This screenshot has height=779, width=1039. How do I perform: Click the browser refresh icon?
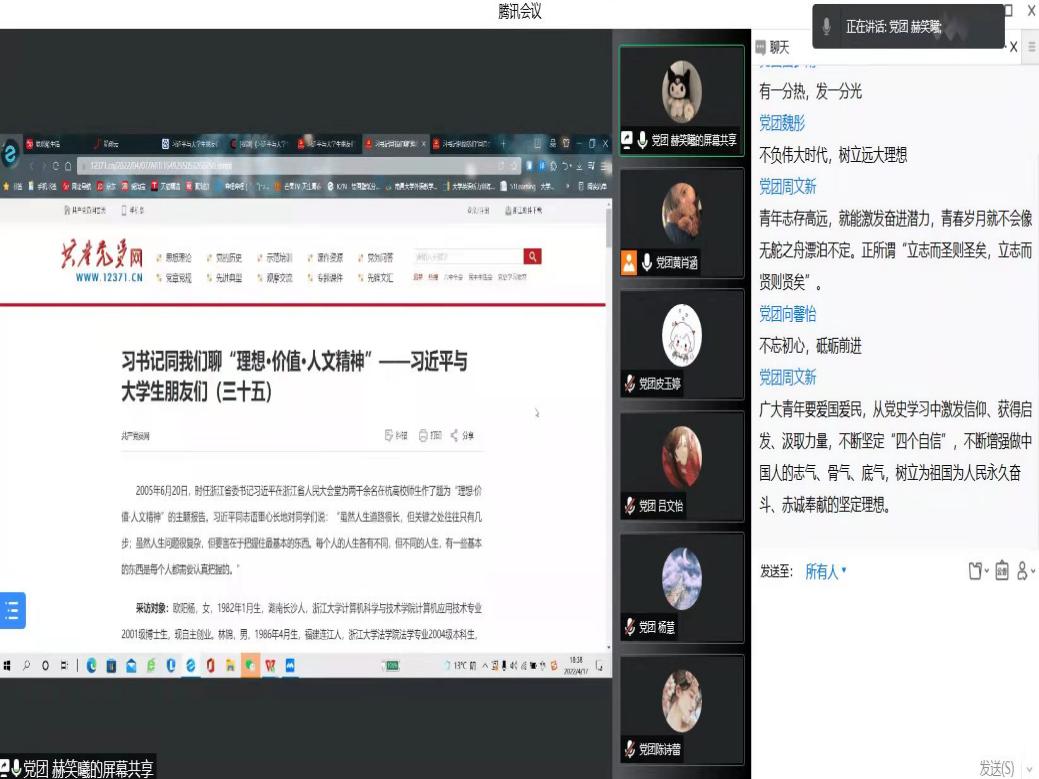point(56,166)
